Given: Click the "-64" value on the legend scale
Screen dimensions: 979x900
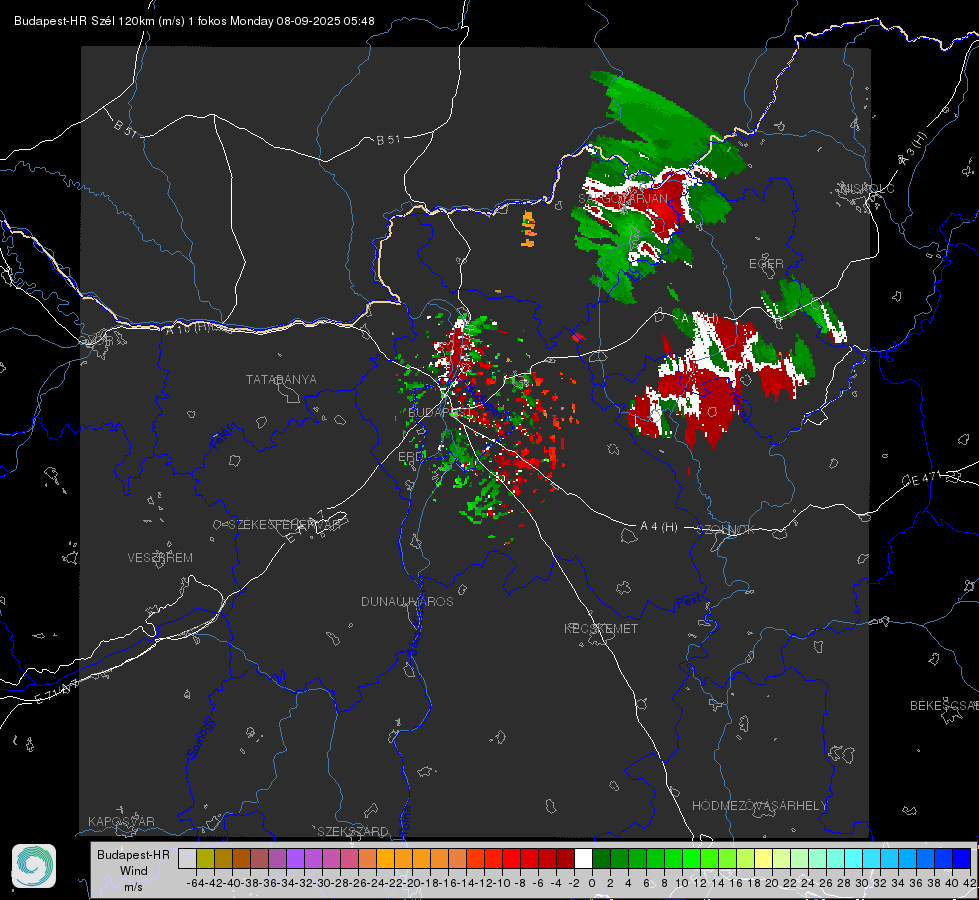Looking at the screenshot, I should point(195,883).
